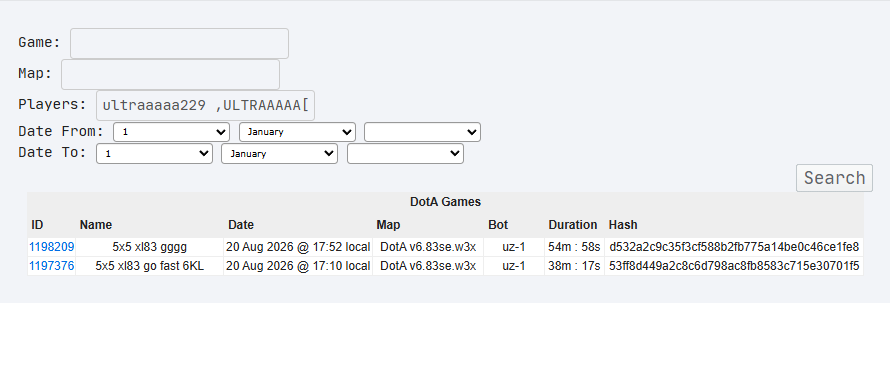Screen dimensions: 890x370
Task: Click duration '38m : 17s'
Action: 574,266
